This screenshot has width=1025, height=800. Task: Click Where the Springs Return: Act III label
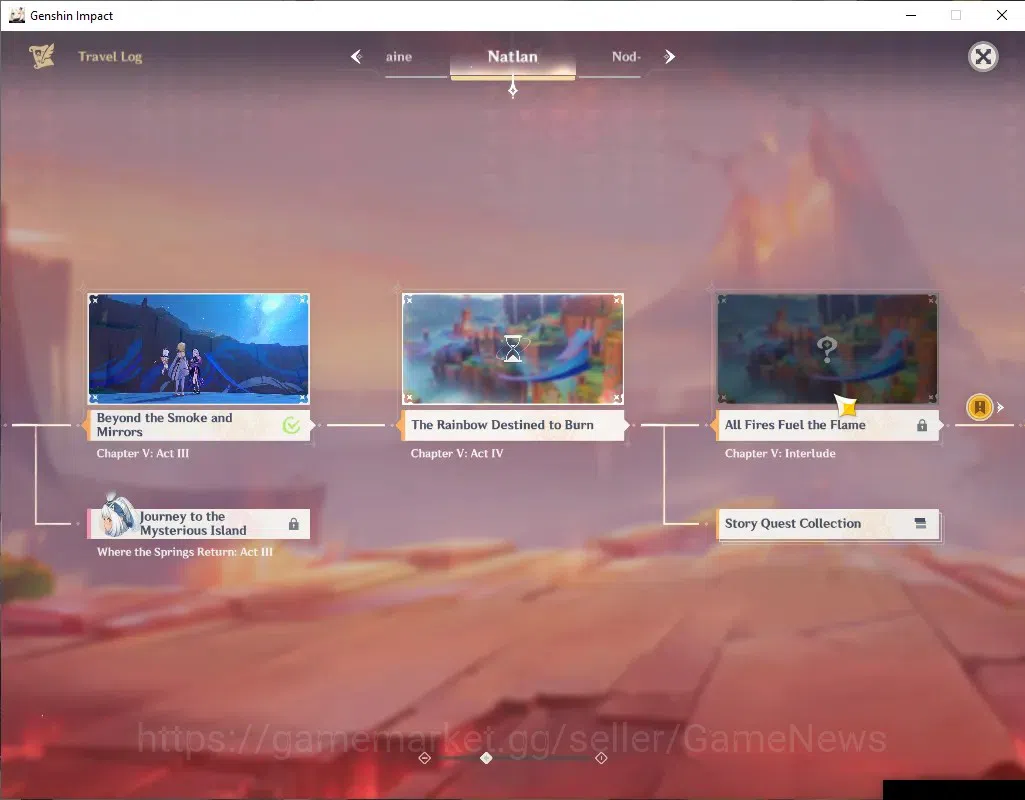185,552
